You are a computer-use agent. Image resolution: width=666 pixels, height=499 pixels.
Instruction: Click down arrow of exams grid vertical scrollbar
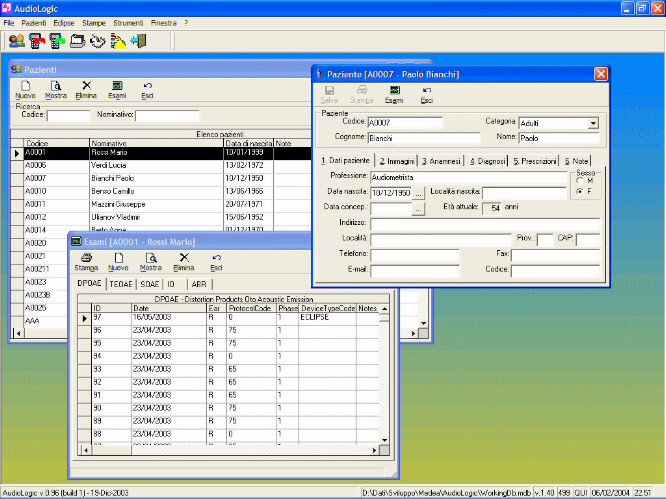[x=384, y=440]
